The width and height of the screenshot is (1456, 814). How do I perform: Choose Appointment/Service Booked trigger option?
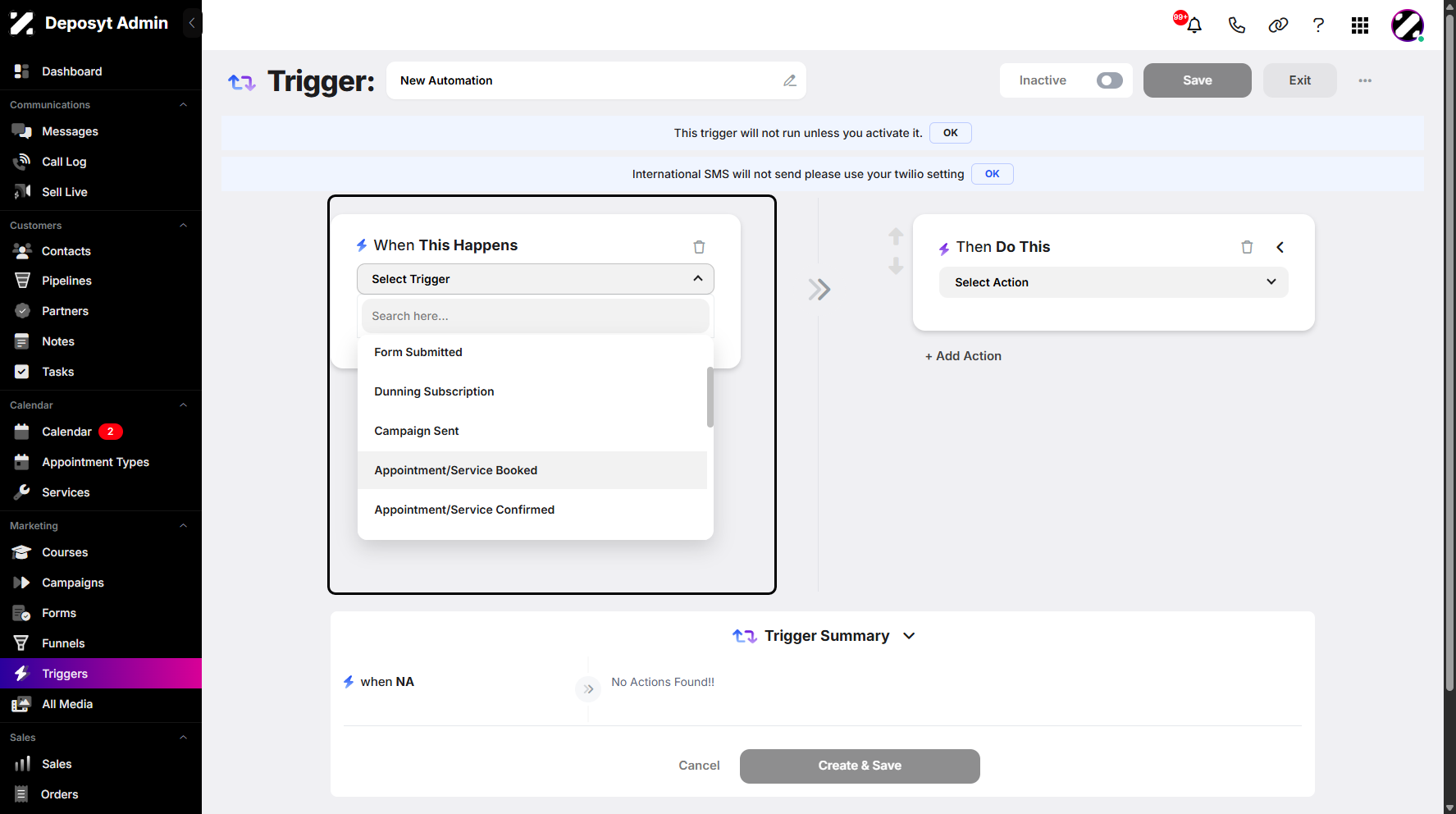[x=532, y=470]
